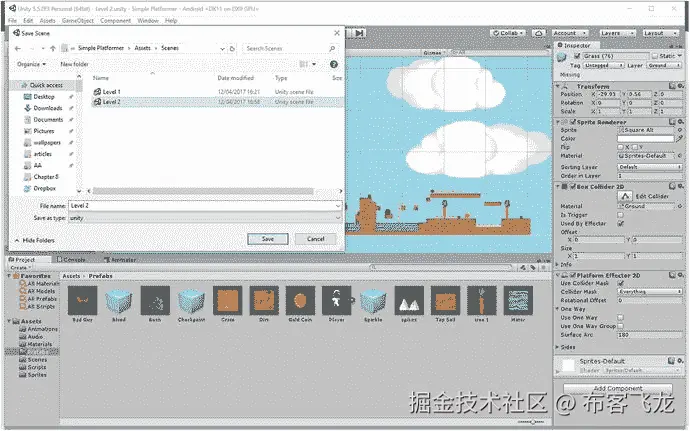Click the Level 2 scene file
This screenshot has height=431, width=690.
click(217, 102)
